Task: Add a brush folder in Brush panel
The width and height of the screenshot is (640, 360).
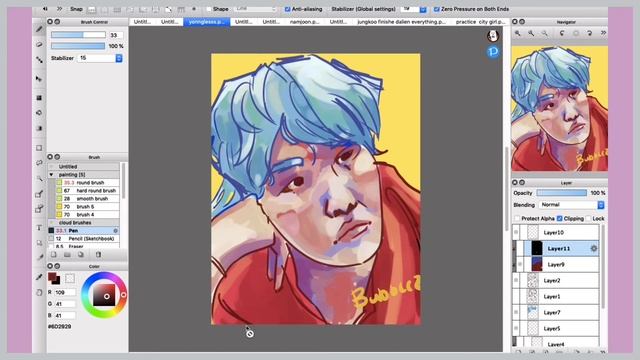Action: click(67, 255)
